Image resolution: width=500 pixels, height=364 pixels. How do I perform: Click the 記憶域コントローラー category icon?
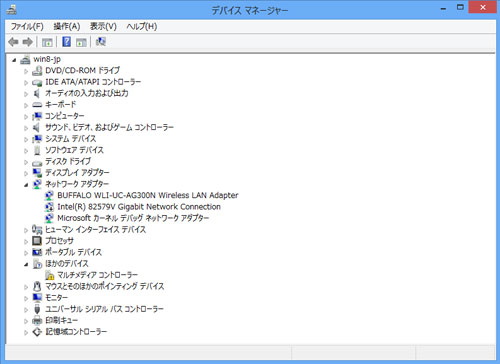(x=37, y=332)
